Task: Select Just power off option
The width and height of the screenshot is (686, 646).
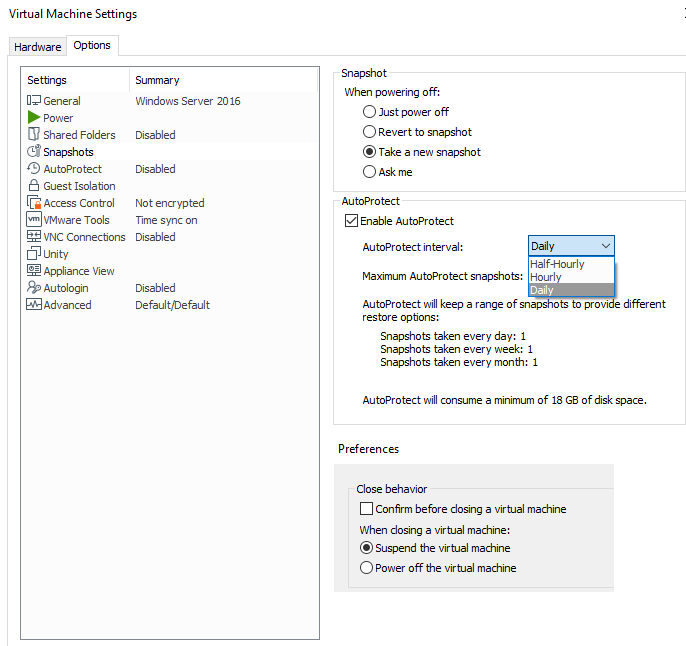Action: click(369, 112)
